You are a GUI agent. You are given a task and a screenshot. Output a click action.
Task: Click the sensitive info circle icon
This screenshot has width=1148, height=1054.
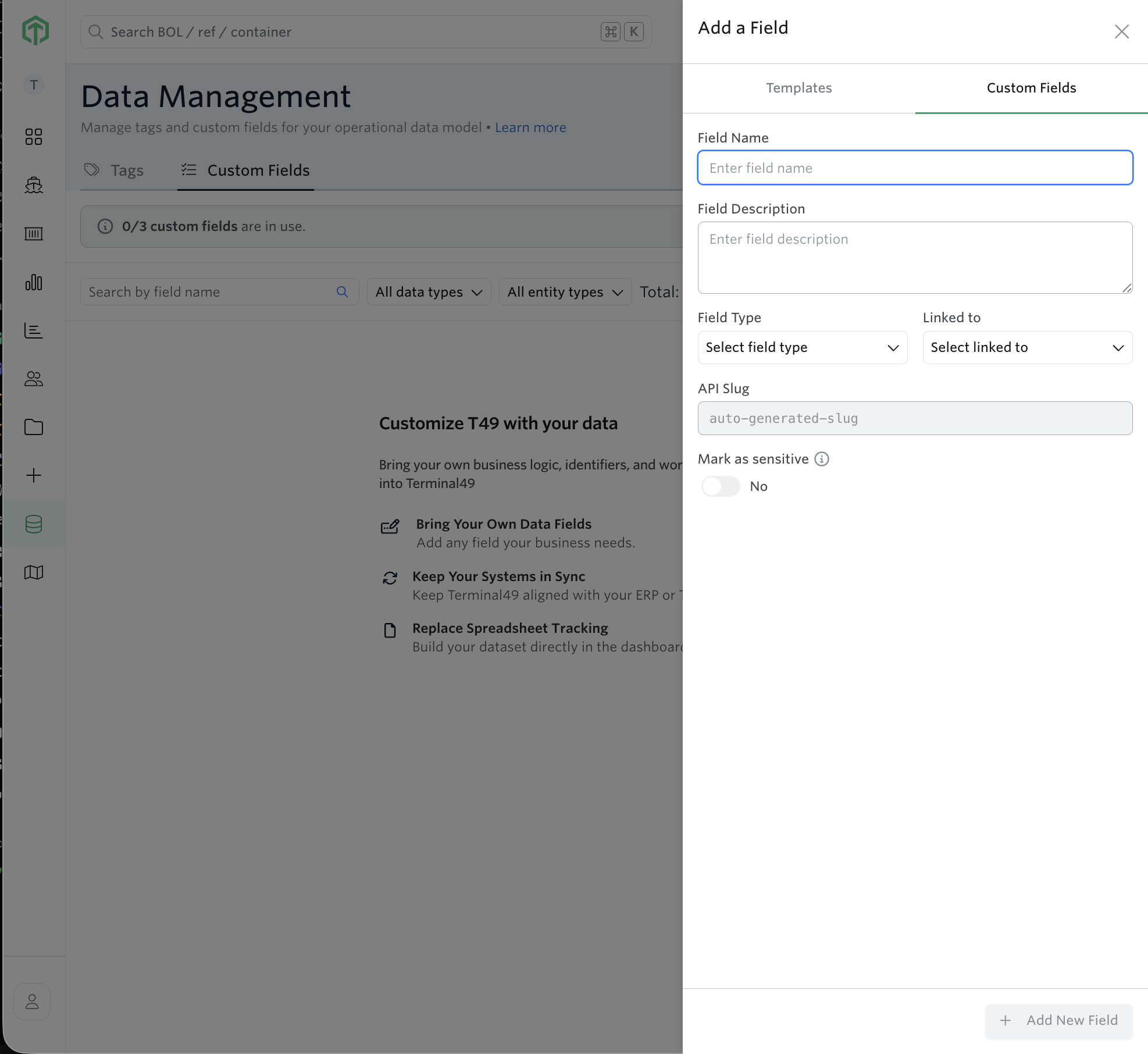[x=822, y=459]
